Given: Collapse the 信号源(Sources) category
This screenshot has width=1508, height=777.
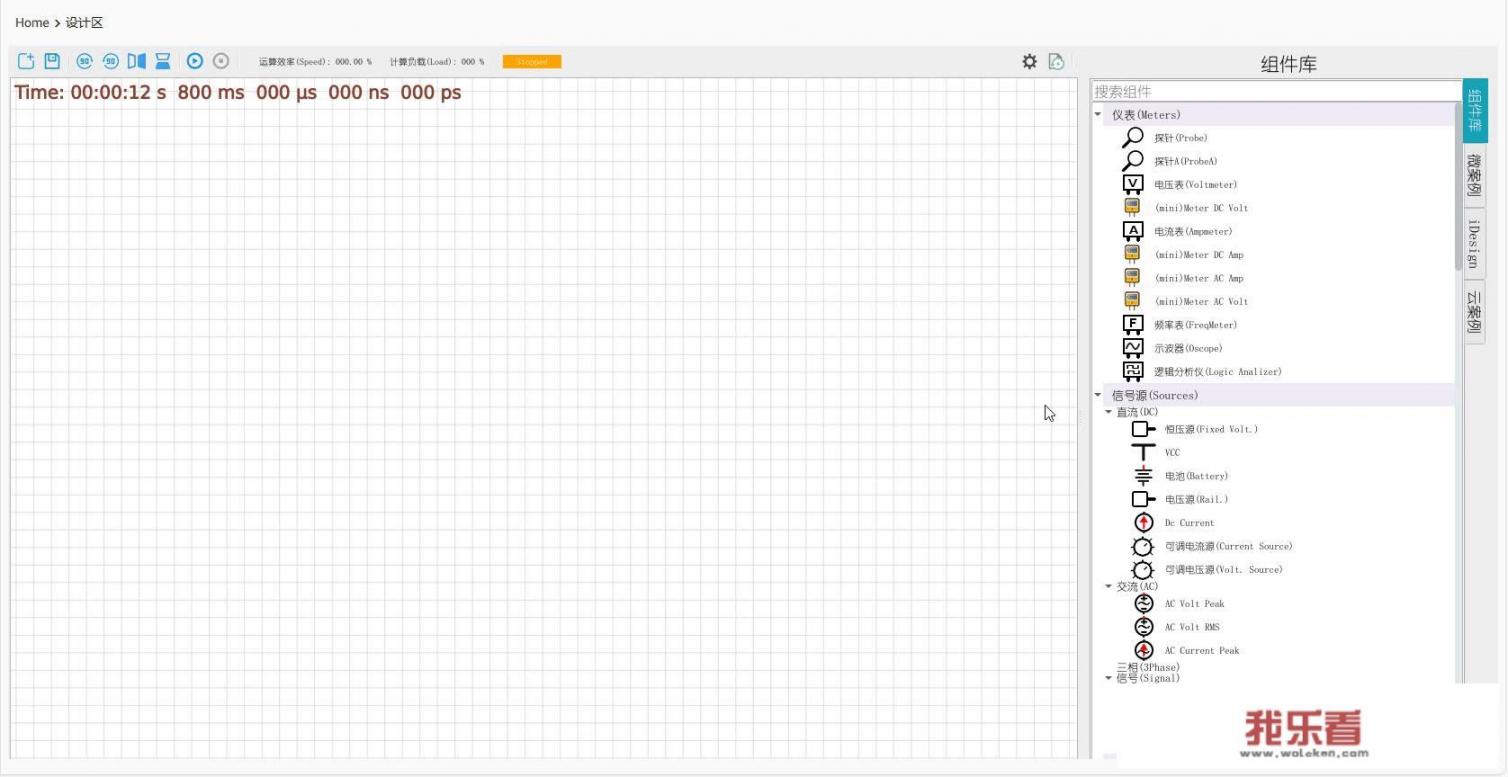Looking at the screenshot, I should pos(1098,395).
